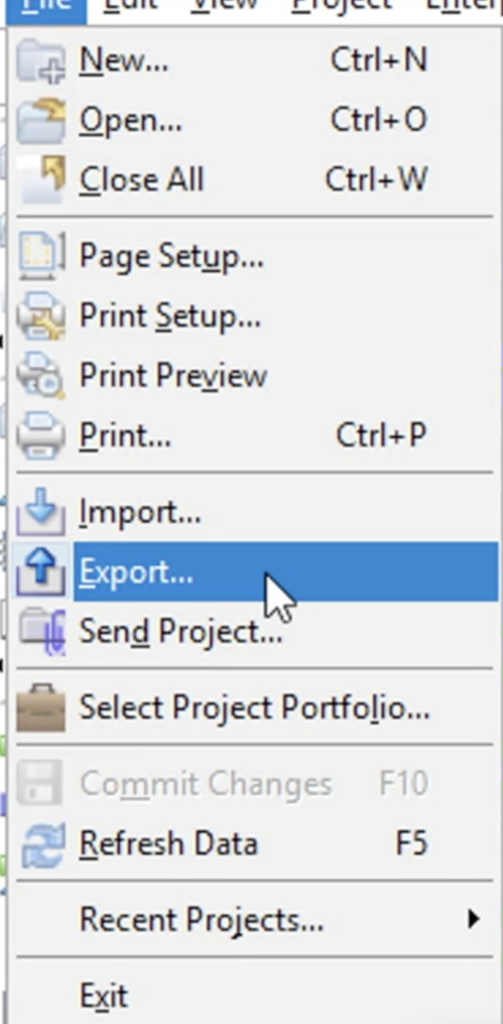Click the Refresh Data text entry
Screen dimensions: 503x1024
169,844
